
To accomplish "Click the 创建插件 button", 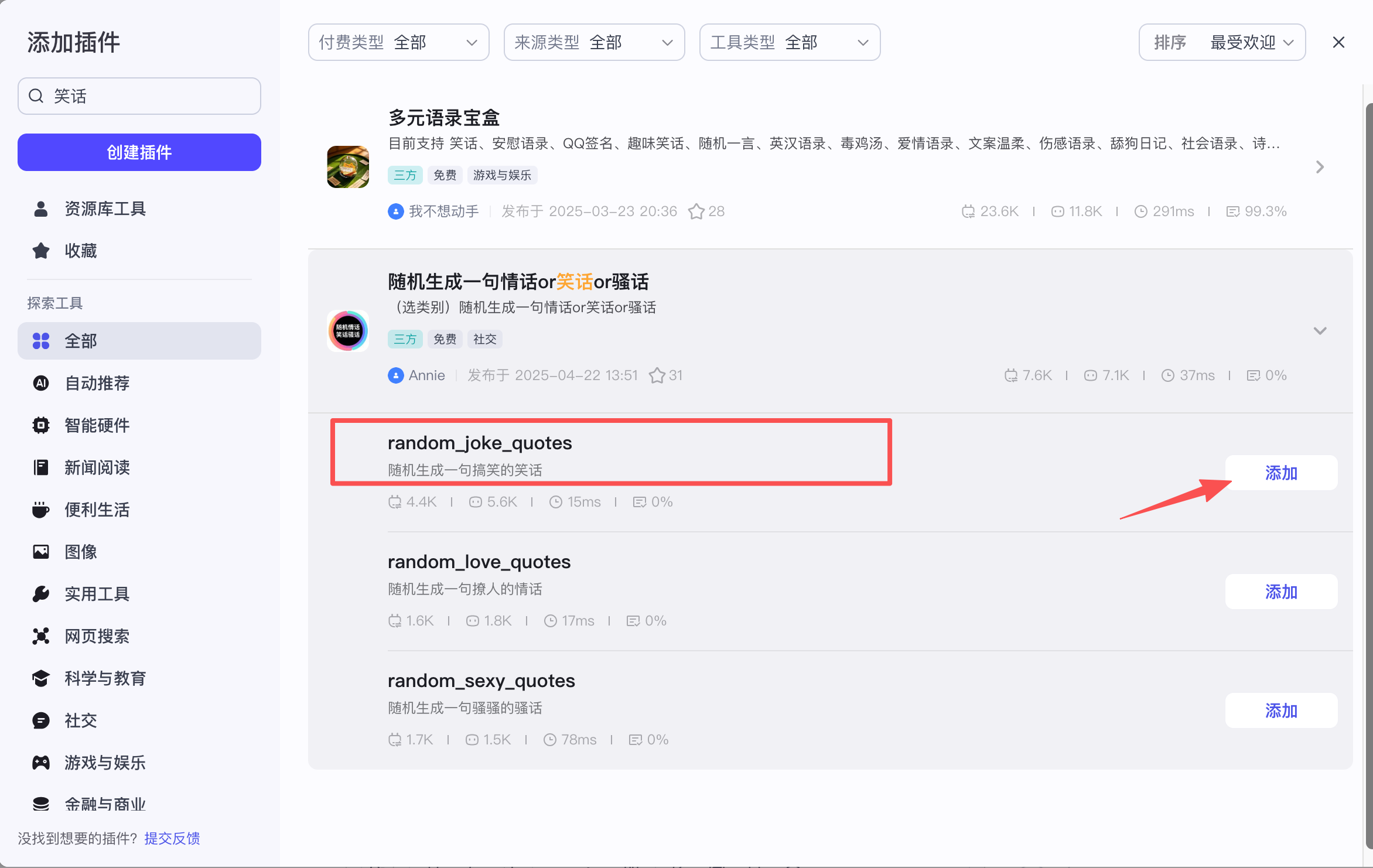I will [x=139, y=152].
